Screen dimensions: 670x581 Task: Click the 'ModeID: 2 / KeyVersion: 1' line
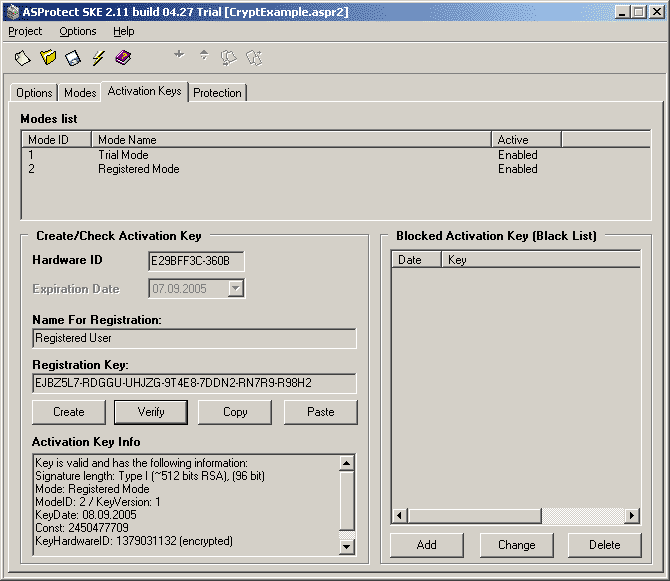(98, 502)
